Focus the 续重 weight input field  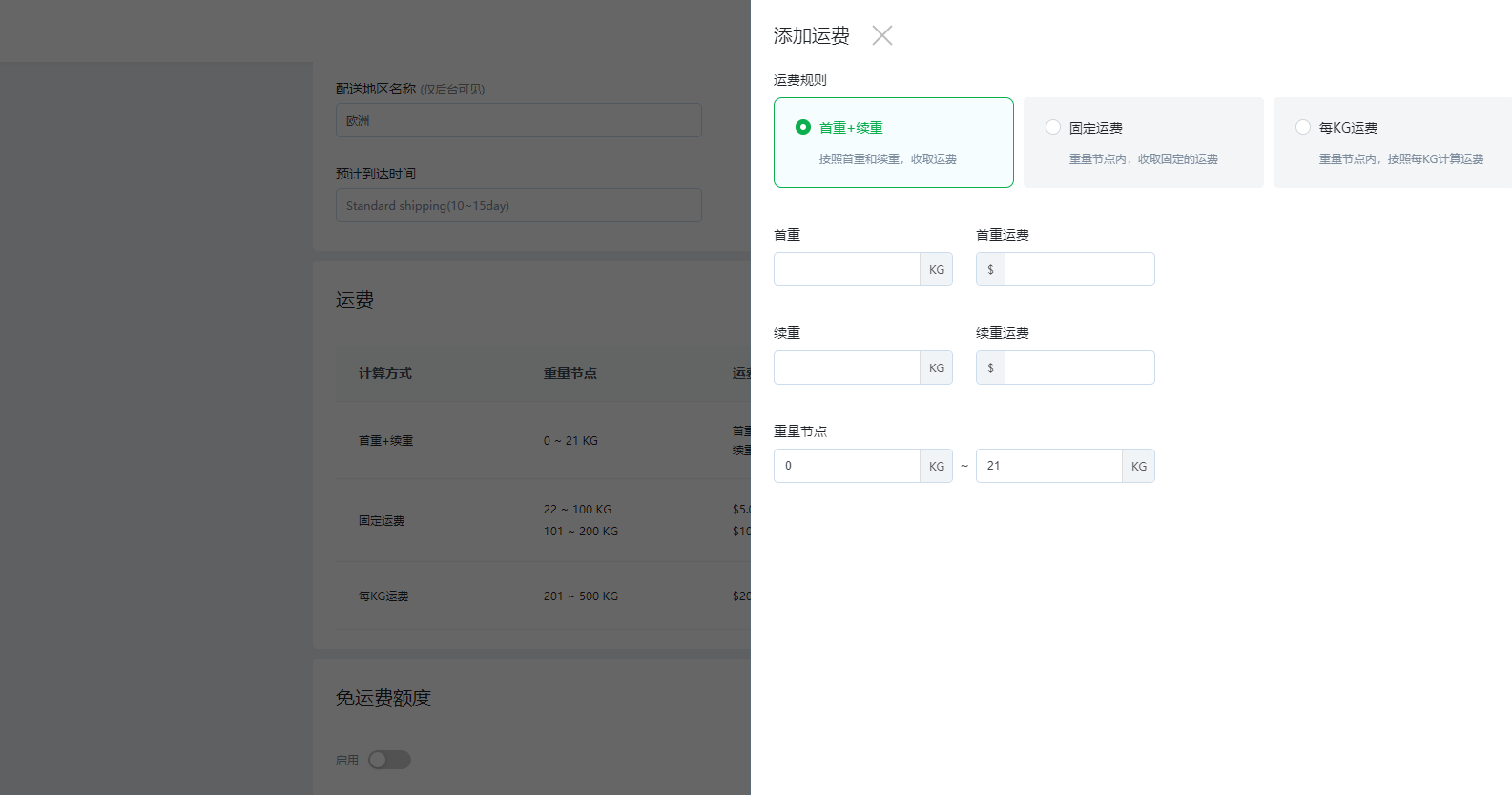pyautogui.click(x=847, y=367)
